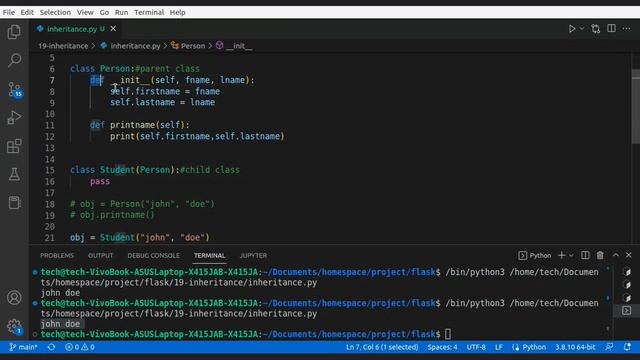The height and width of the screenshot is (360, 640).
Task: Create a new terminal with plus icon
Action: (562, 255)
